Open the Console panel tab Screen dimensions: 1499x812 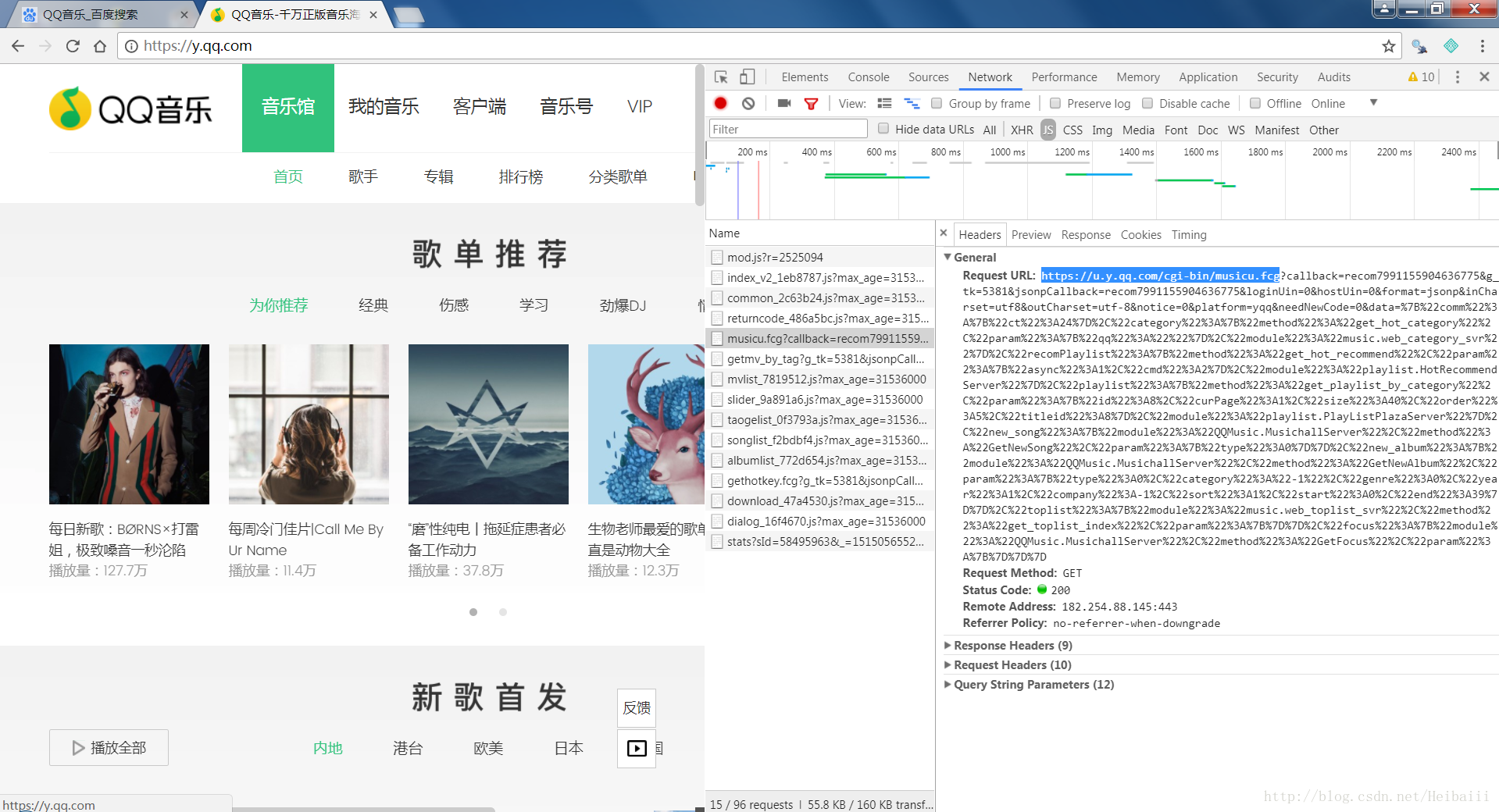pos(869,77)
